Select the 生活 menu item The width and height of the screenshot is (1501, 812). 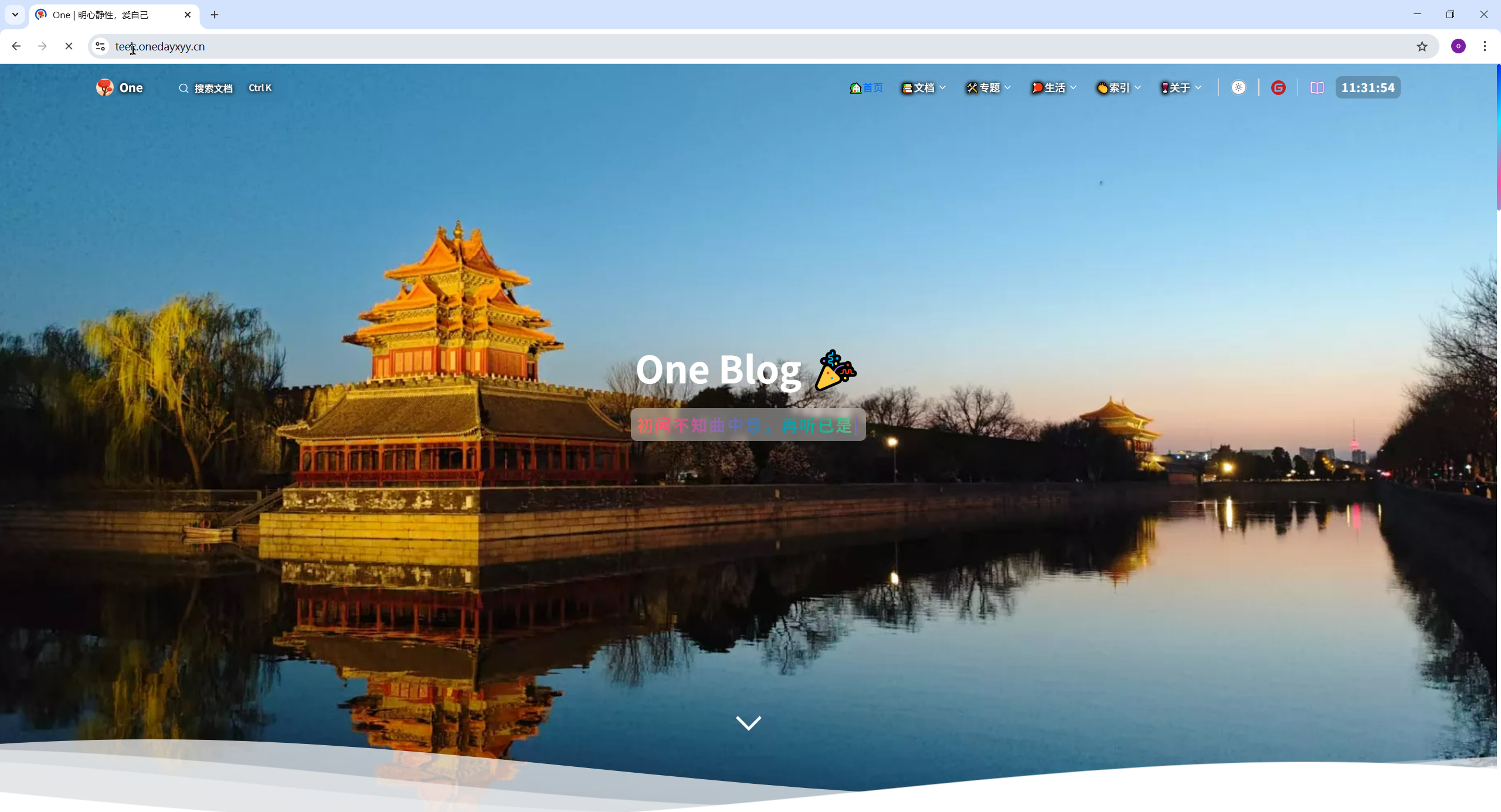click(1052, 87)
